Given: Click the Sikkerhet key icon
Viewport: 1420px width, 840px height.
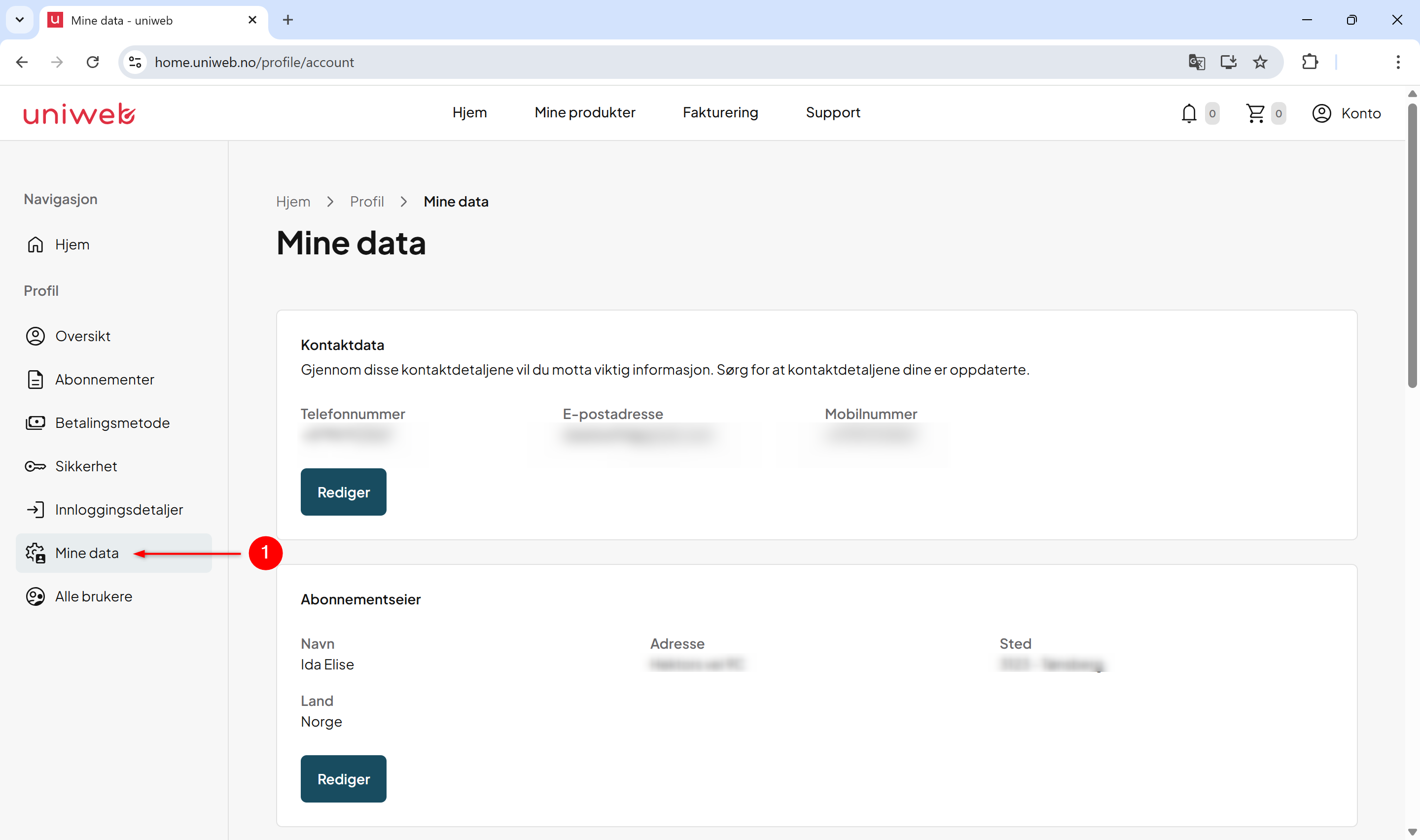Looking at the screenshot, I should 35,466.
